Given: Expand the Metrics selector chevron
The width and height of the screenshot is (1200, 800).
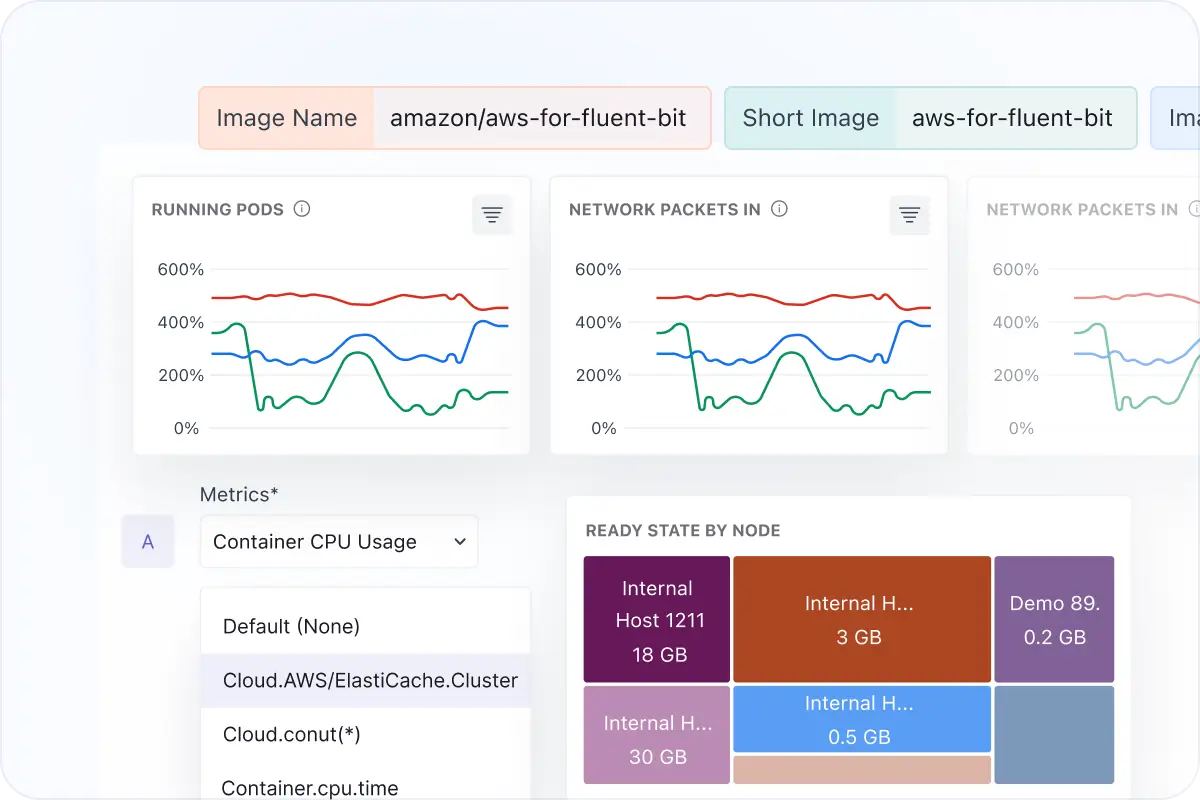Looking at the screenshot, I should point(460,541).
